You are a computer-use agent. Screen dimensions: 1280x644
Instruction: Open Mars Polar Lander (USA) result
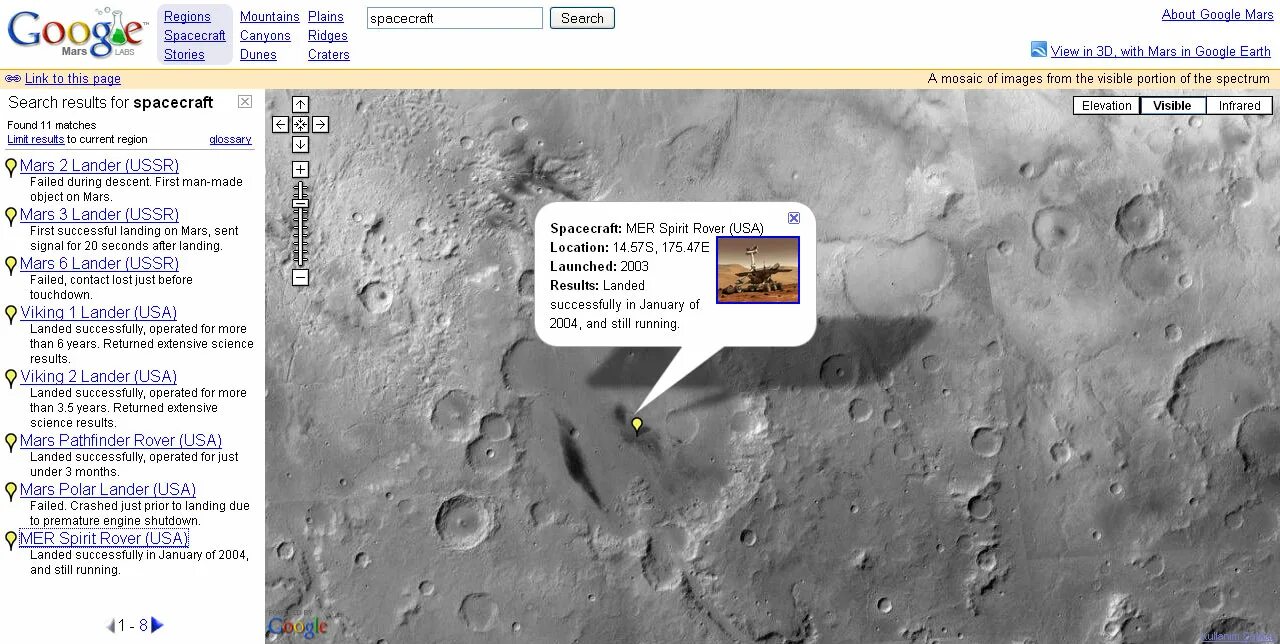[x=108, y=489]
